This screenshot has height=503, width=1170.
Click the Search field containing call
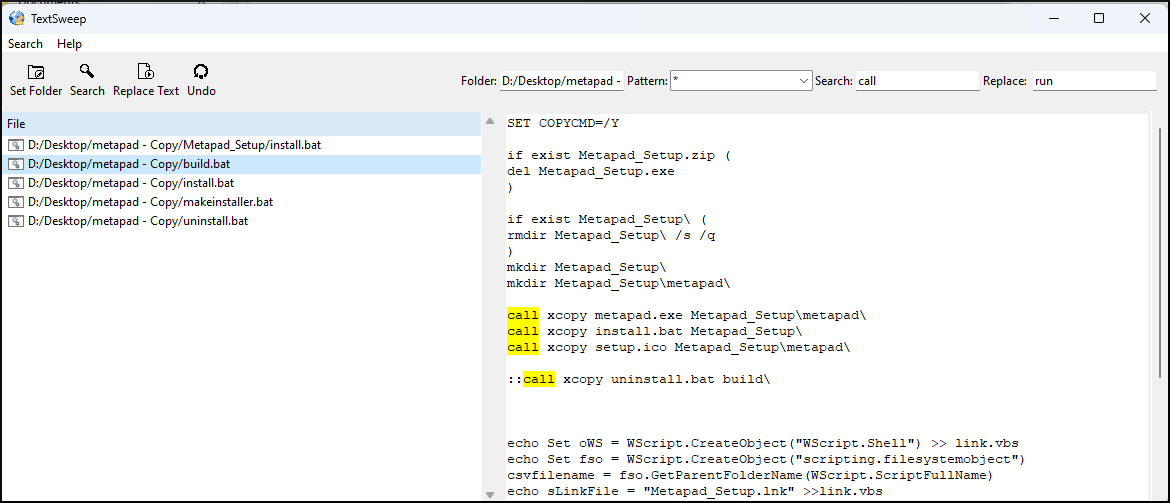click(x=917, y=81)
